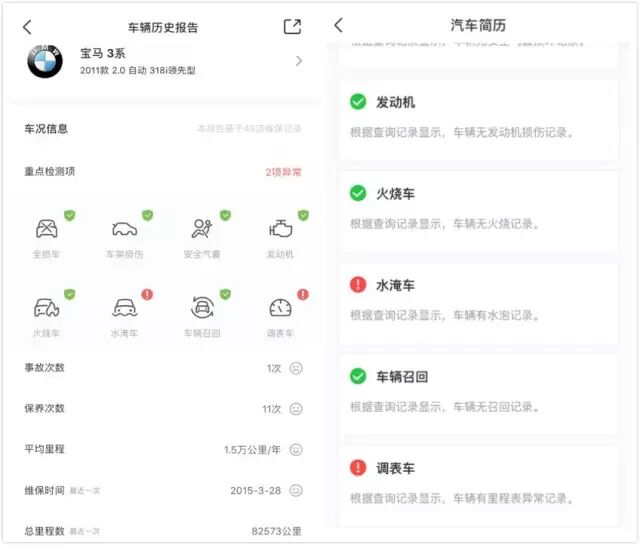Click the 事故次数 row value 1次

pyautogui.click(x=274, y=368)
